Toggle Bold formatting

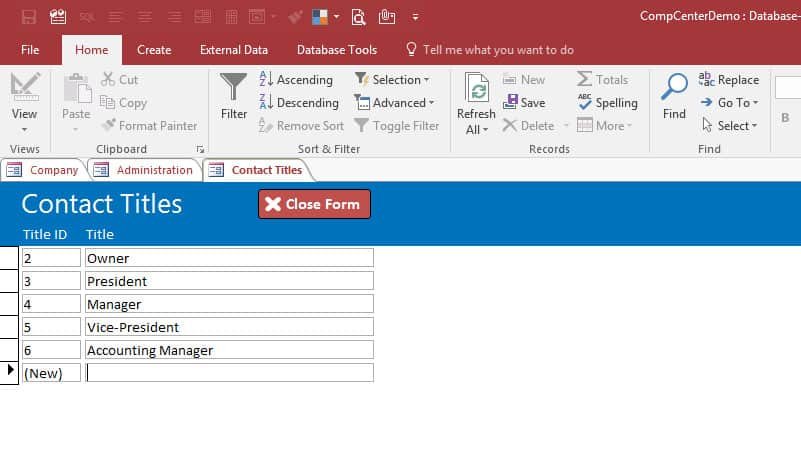785,118
